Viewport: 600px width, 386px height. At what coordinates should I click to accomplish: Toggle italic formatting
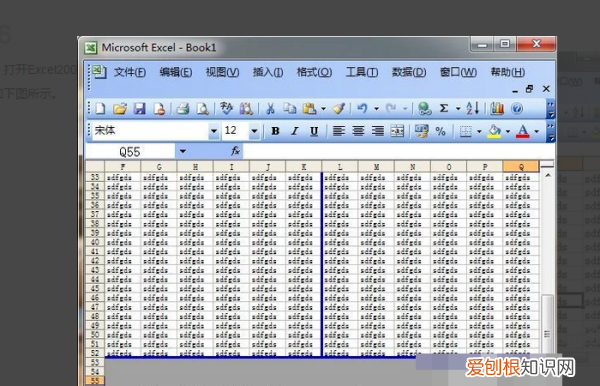coord(295,131)
